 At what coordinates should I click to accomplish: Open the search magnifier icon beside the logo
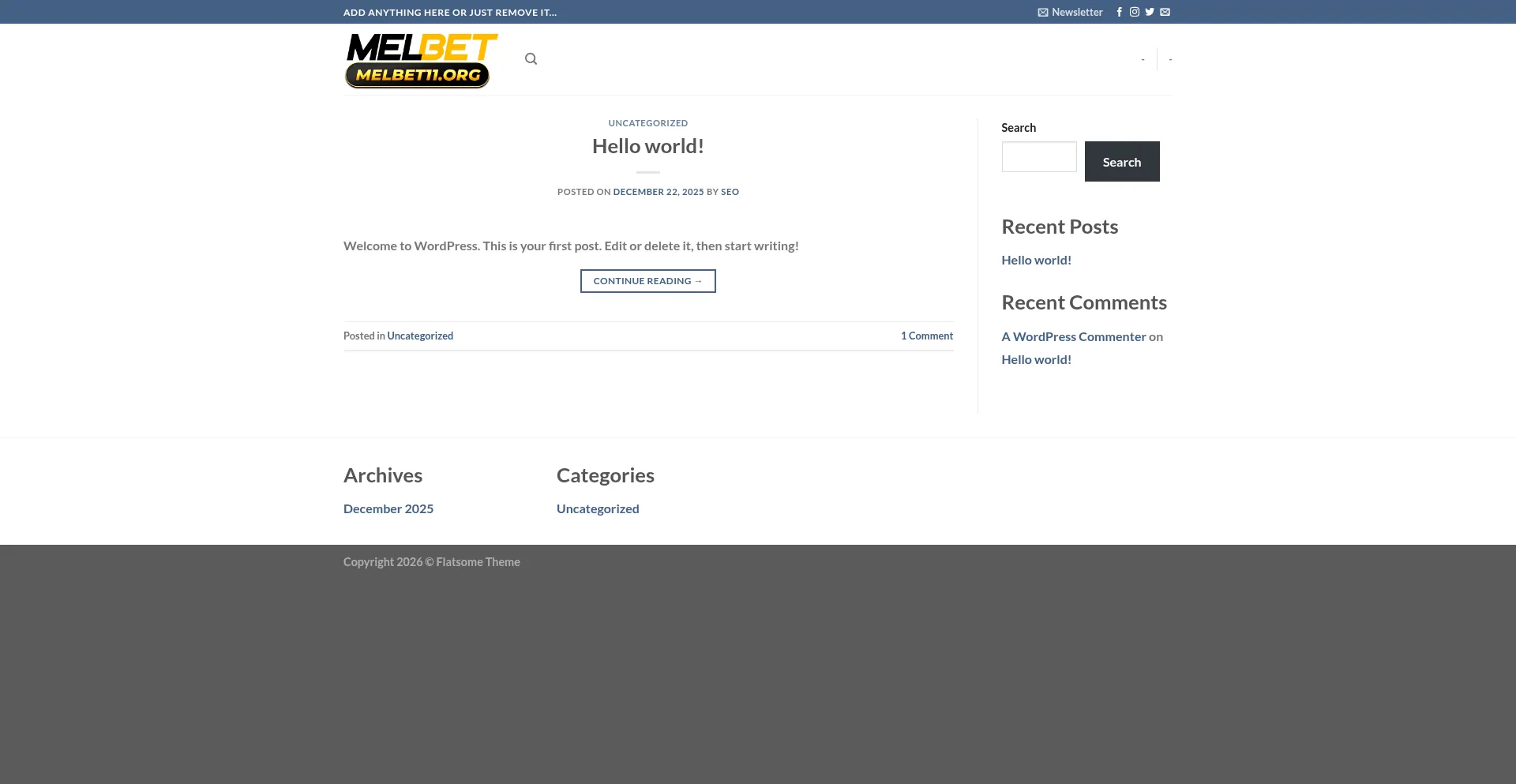(531, 58)
